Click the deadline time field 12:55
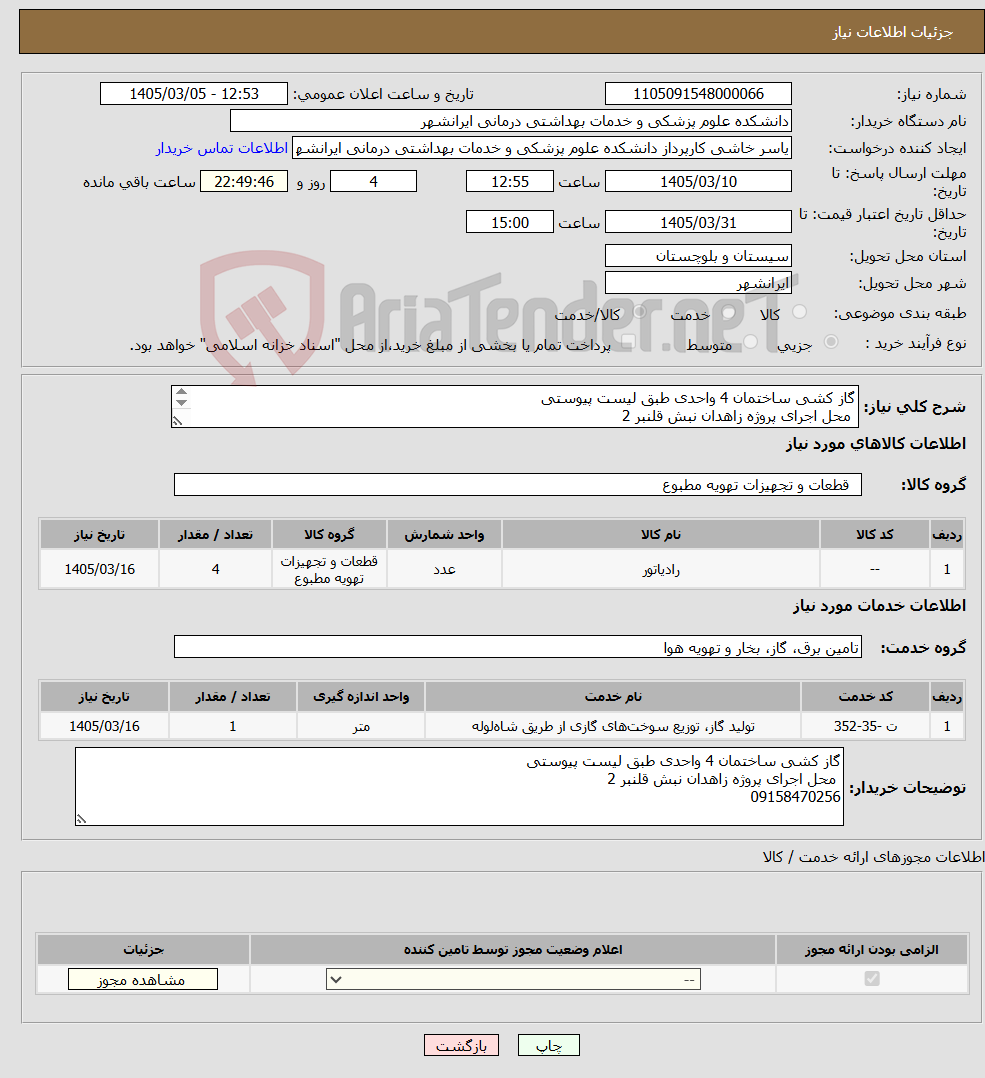The width and height of the screenshot is (985, 1078). tap(509, 182)
